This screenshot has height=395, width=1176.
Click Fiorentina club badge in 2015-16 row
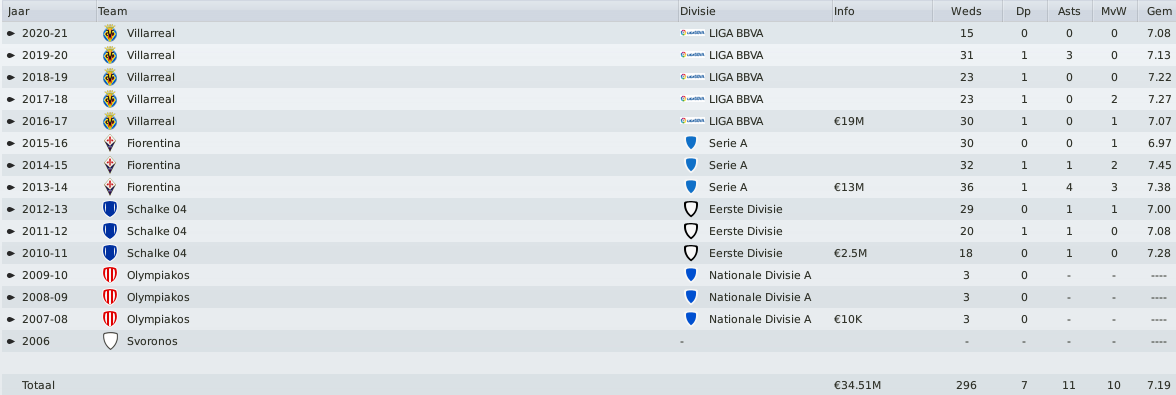(110, 143)
